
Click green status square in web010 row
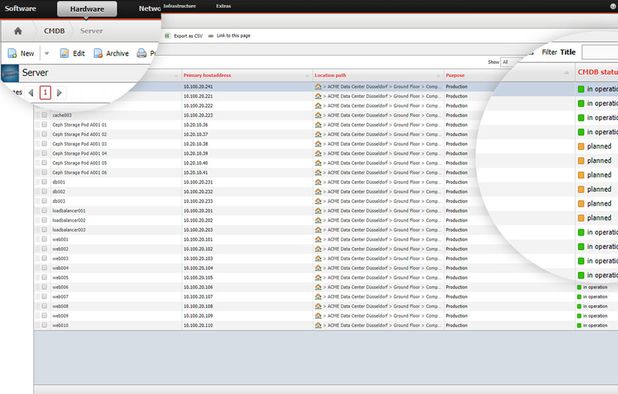coord(579,325)
